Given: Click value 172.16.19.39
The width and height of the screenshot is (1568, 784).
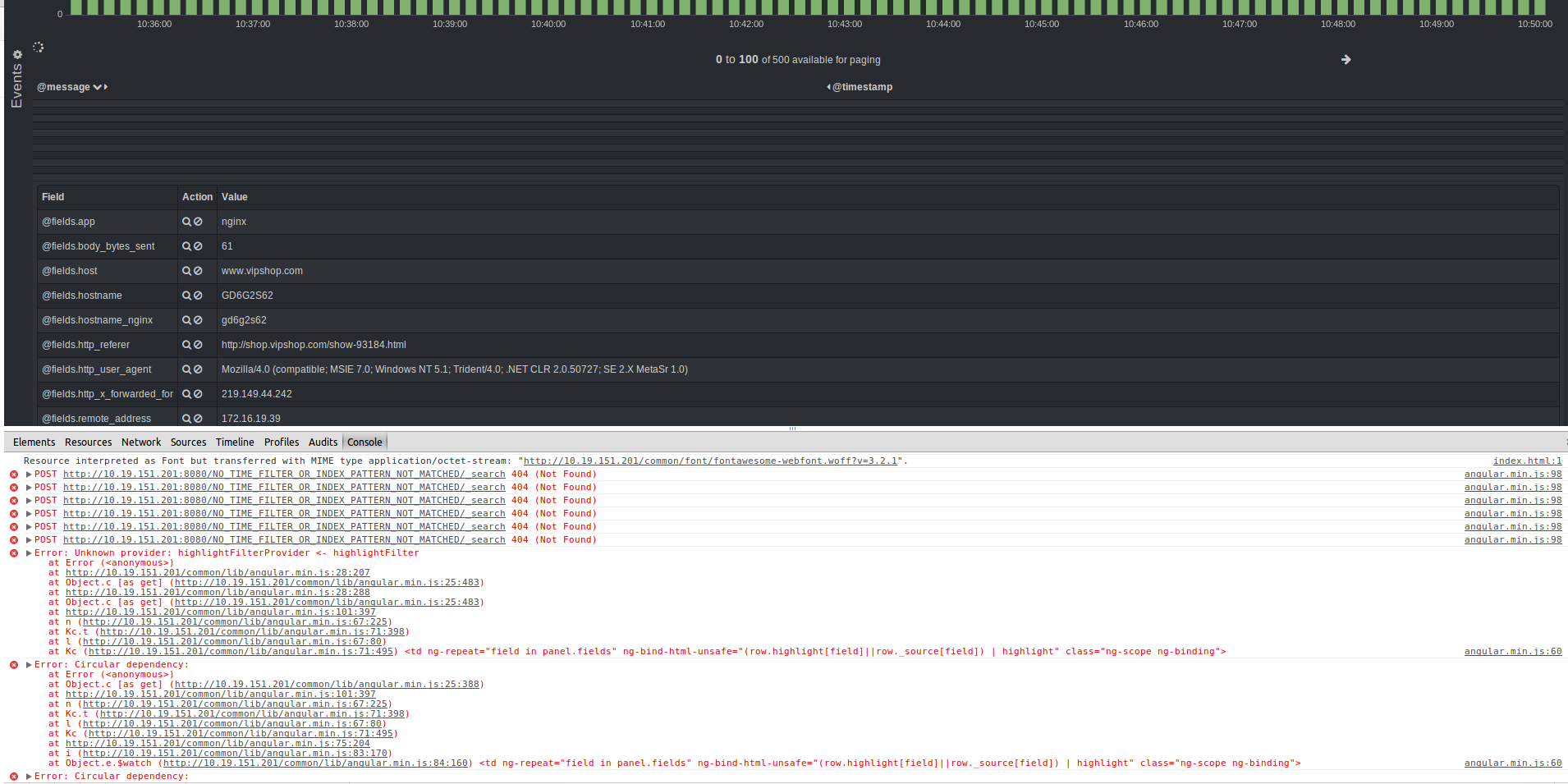Looking at the screenshot, I should (x=251, y=419).
